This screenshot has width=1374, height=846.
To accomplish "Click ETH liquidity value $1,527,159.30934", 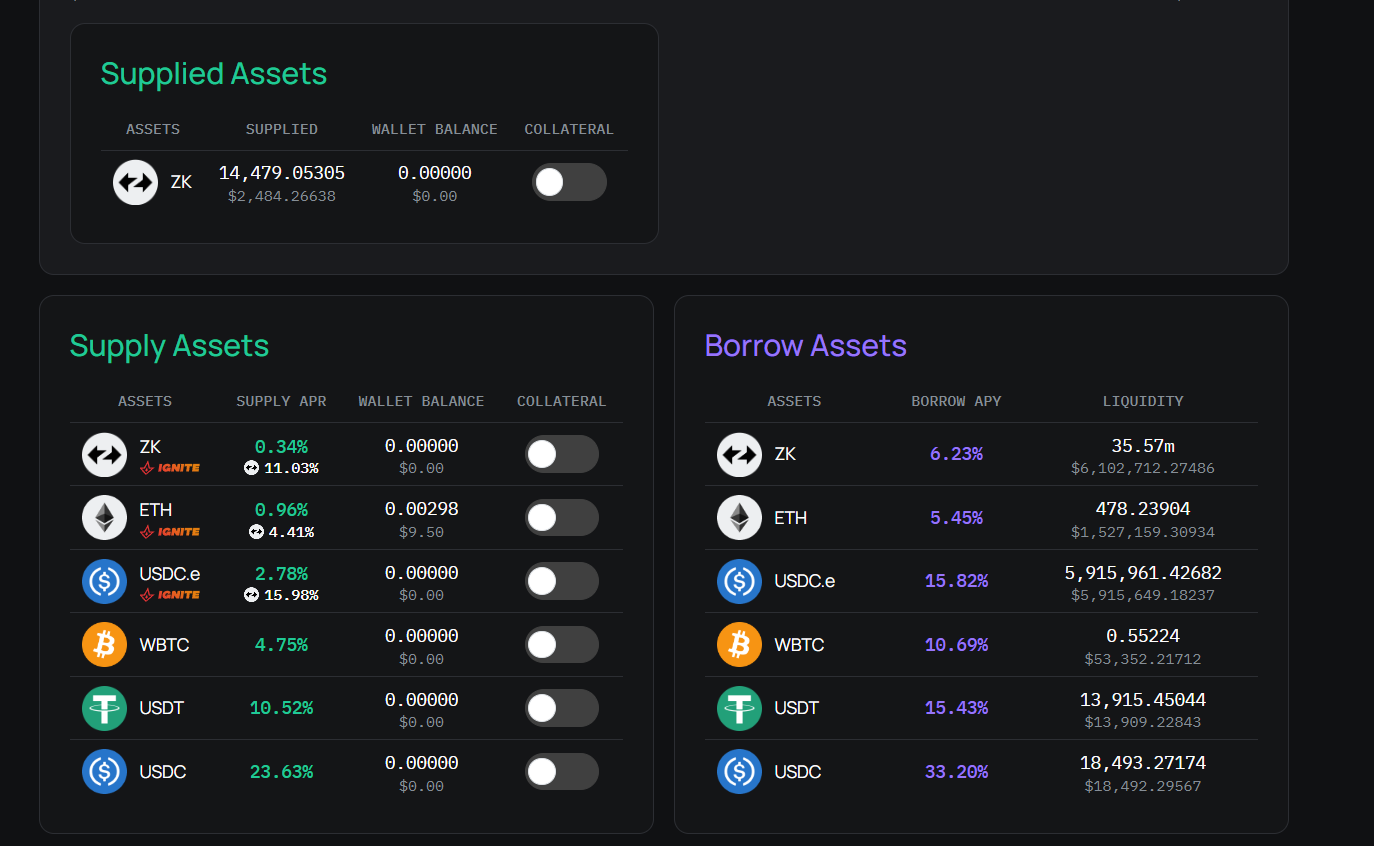I will tap(1143, 532).
